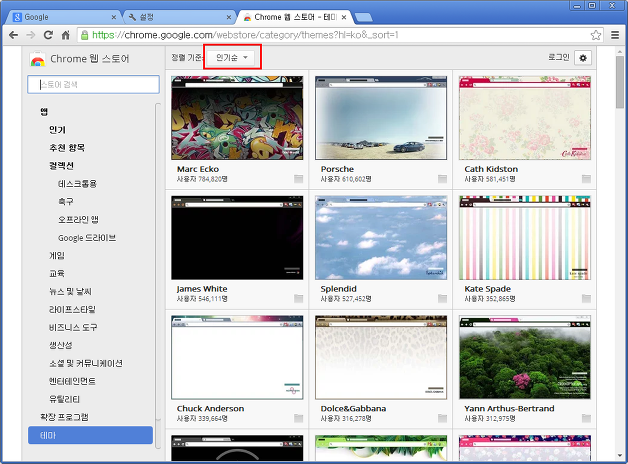Click the small icon beside Porsche
The image size is (628, 464).
tap(442, 179)
